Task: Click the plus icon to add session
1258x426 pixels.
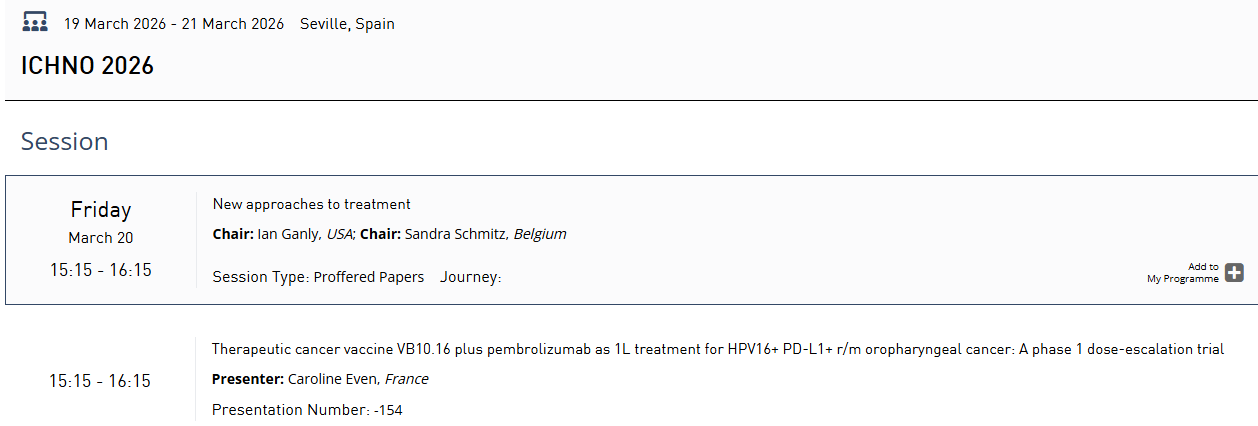Action: point(1235,273)
